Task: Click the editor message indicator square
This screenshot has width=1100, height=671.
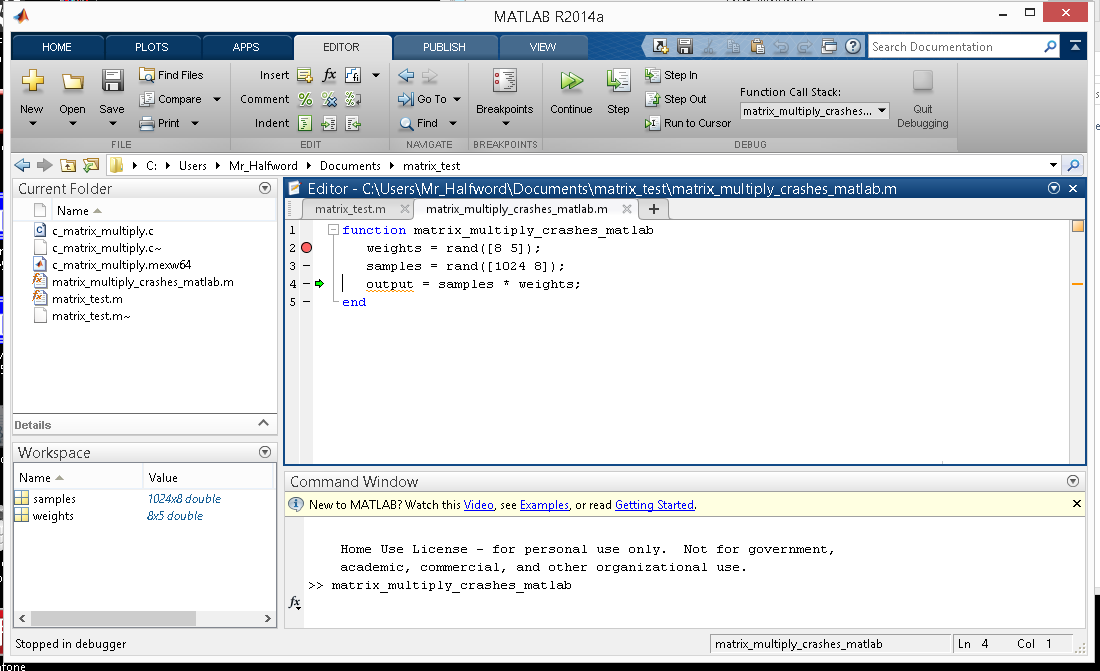Action: (x=1078, y=226)
